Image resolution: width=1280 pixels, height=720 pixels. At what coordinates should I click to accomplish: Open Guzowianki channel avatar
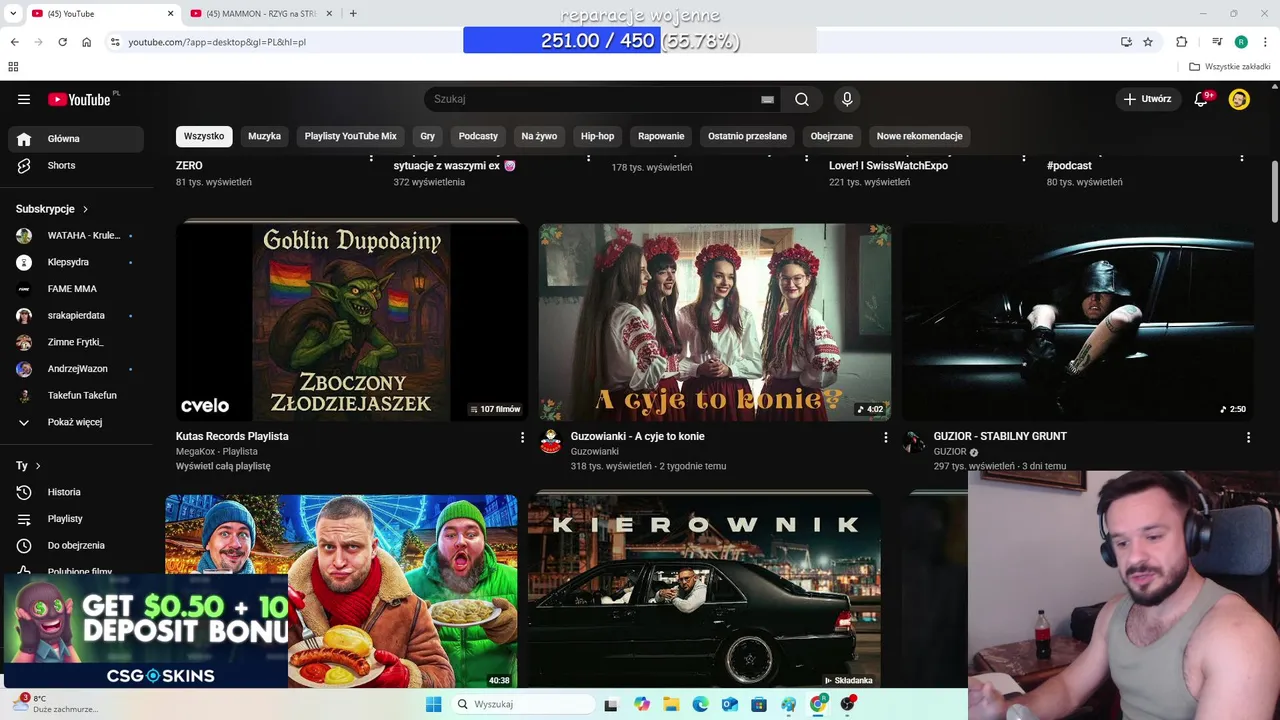[551, 442]
